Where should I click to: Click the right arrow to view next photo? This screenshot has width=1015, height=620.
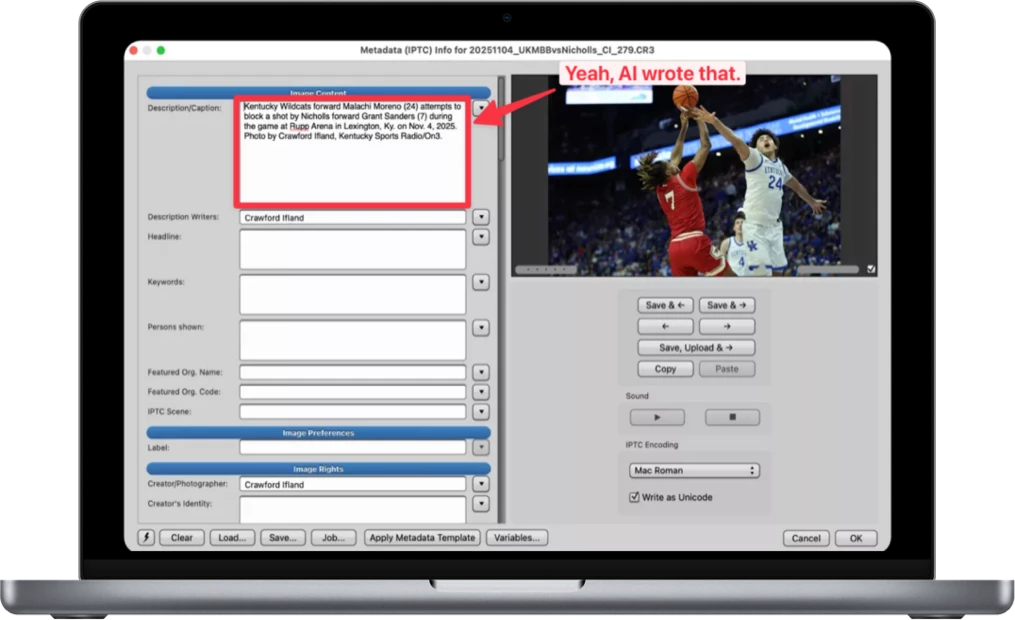(x=726, y=325)
